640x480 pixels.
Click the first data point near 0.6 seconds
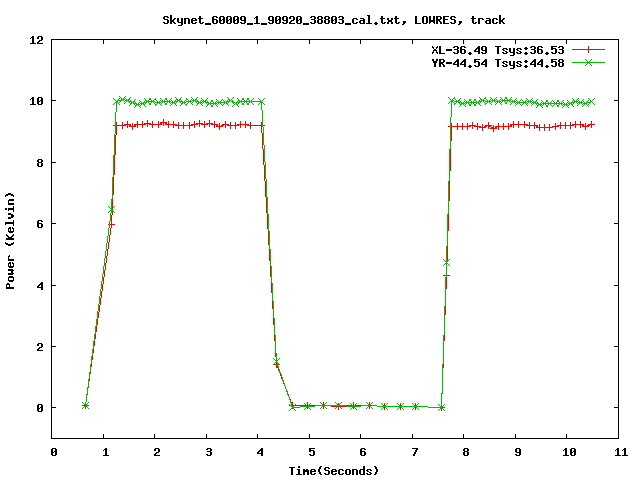click(x=85, y=405)
